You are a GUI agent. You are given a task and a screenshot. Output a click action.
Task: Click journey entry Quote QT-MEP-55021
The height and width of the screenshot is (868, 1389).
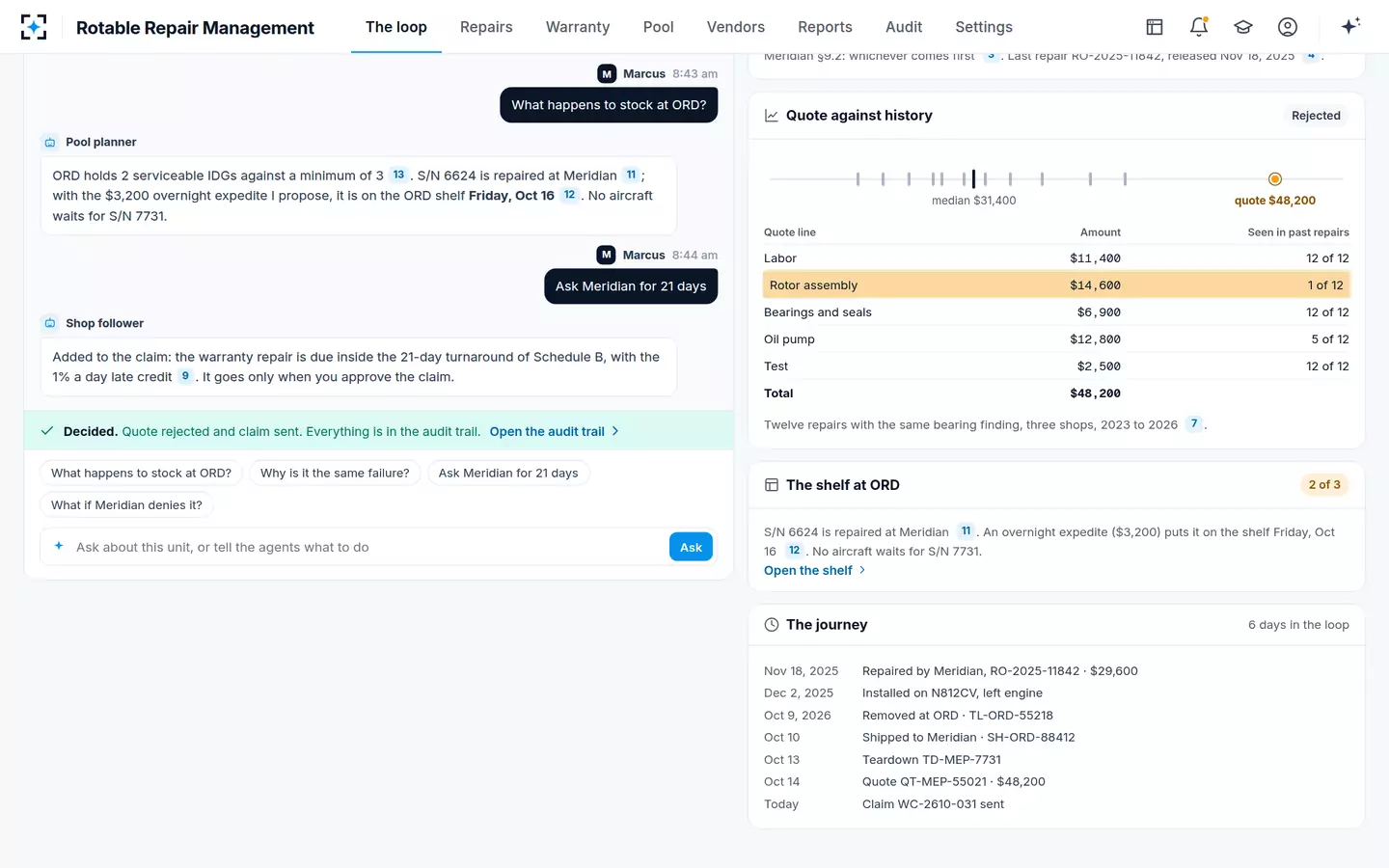click(x=953, y=781)
